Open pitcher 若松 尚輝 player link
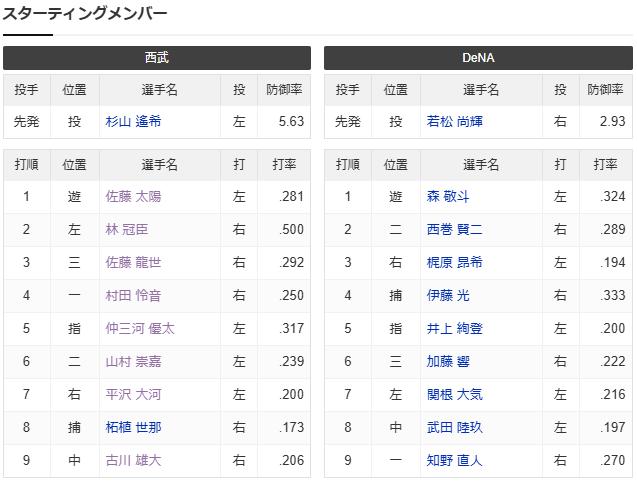This screenshot has height=486, width=637. 455,122
